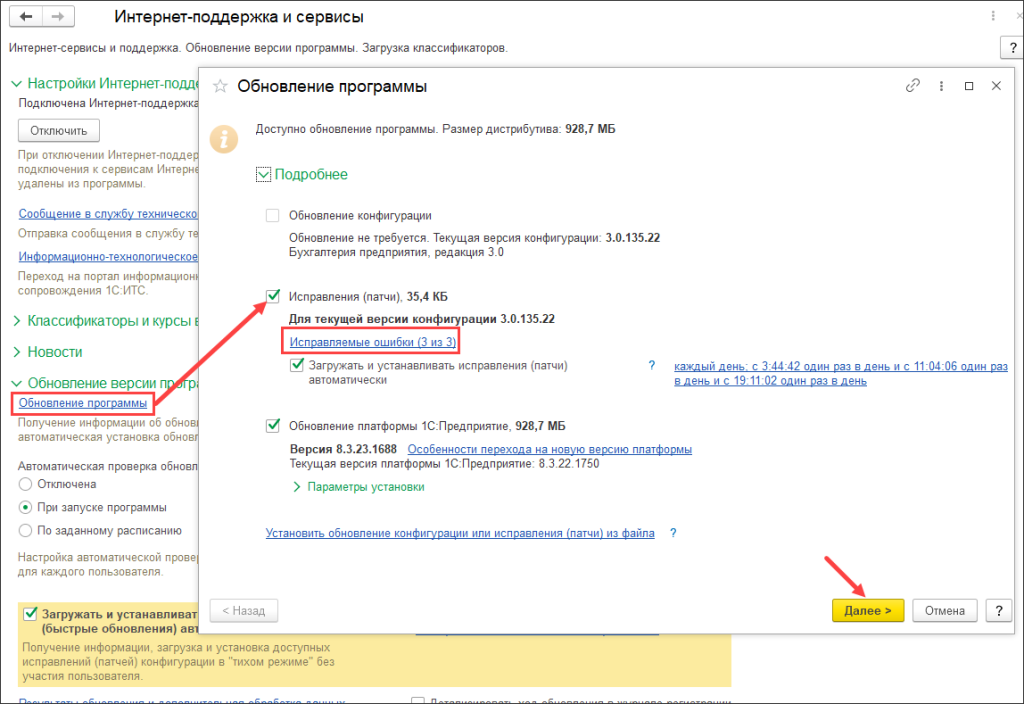Click the Обновление программы dialog title

(332, 86)
